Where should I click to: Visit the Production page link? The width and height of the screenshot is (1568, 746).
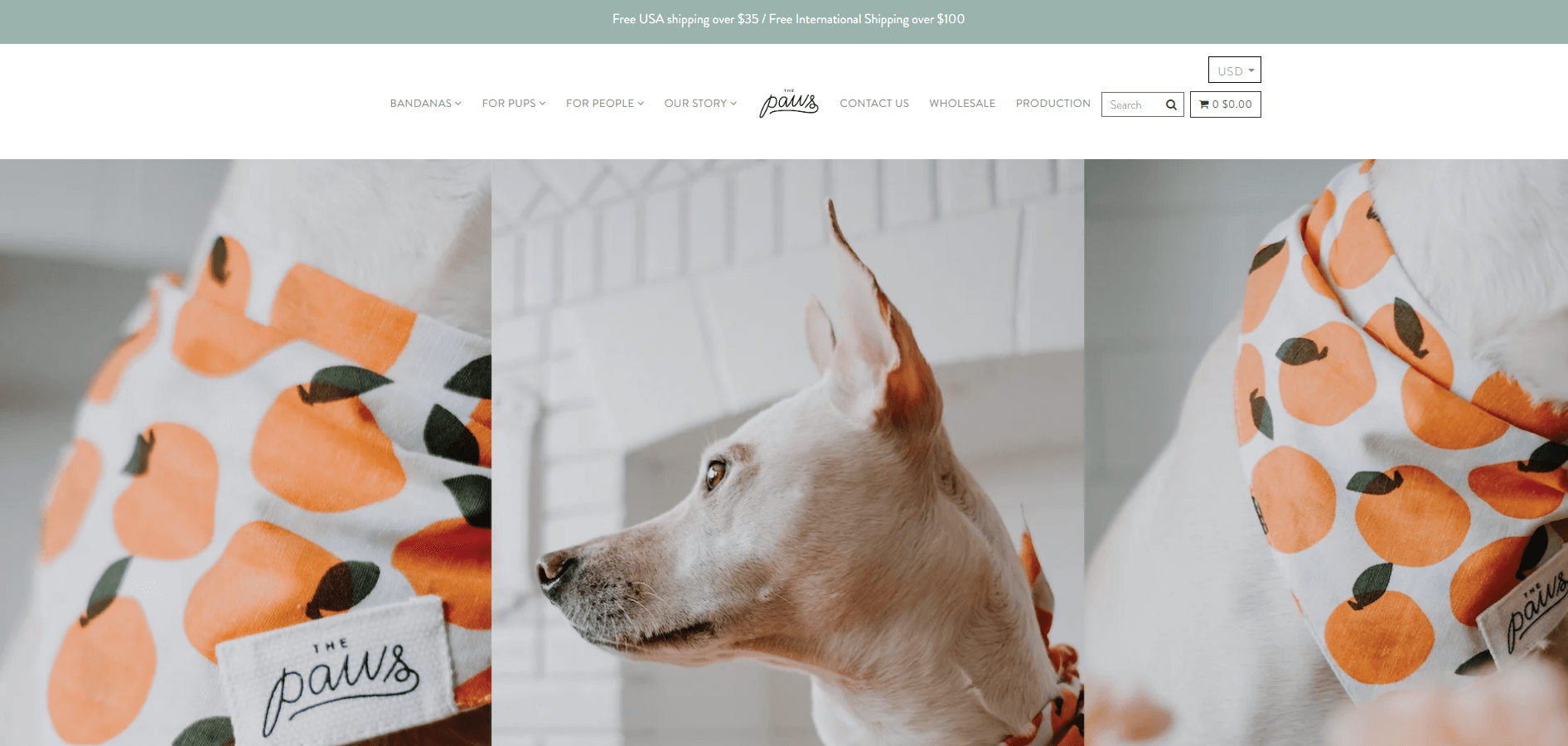(x=1053, y=104)
